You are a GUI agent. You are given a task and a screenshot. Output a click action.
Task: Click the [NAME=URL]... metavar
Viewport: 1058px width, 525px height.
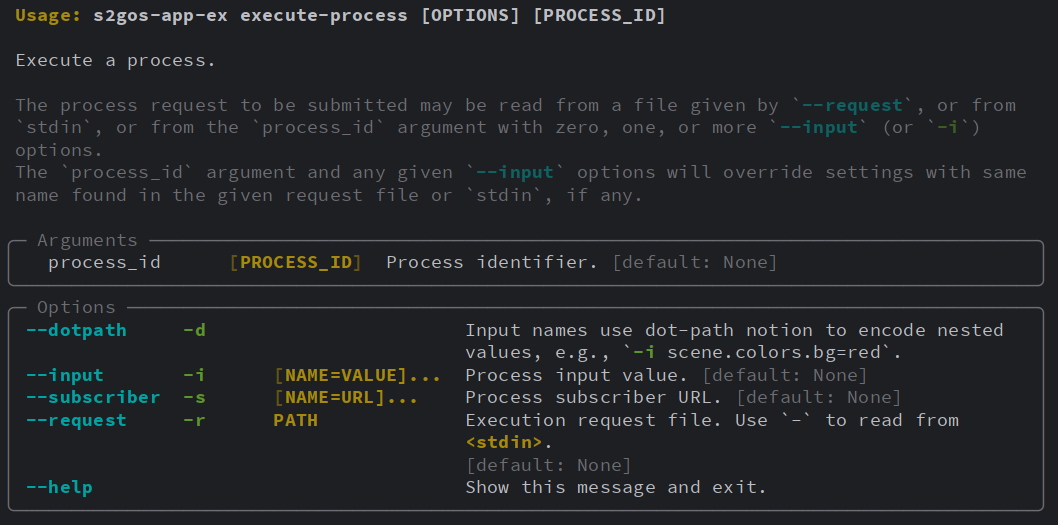[346, 397]
